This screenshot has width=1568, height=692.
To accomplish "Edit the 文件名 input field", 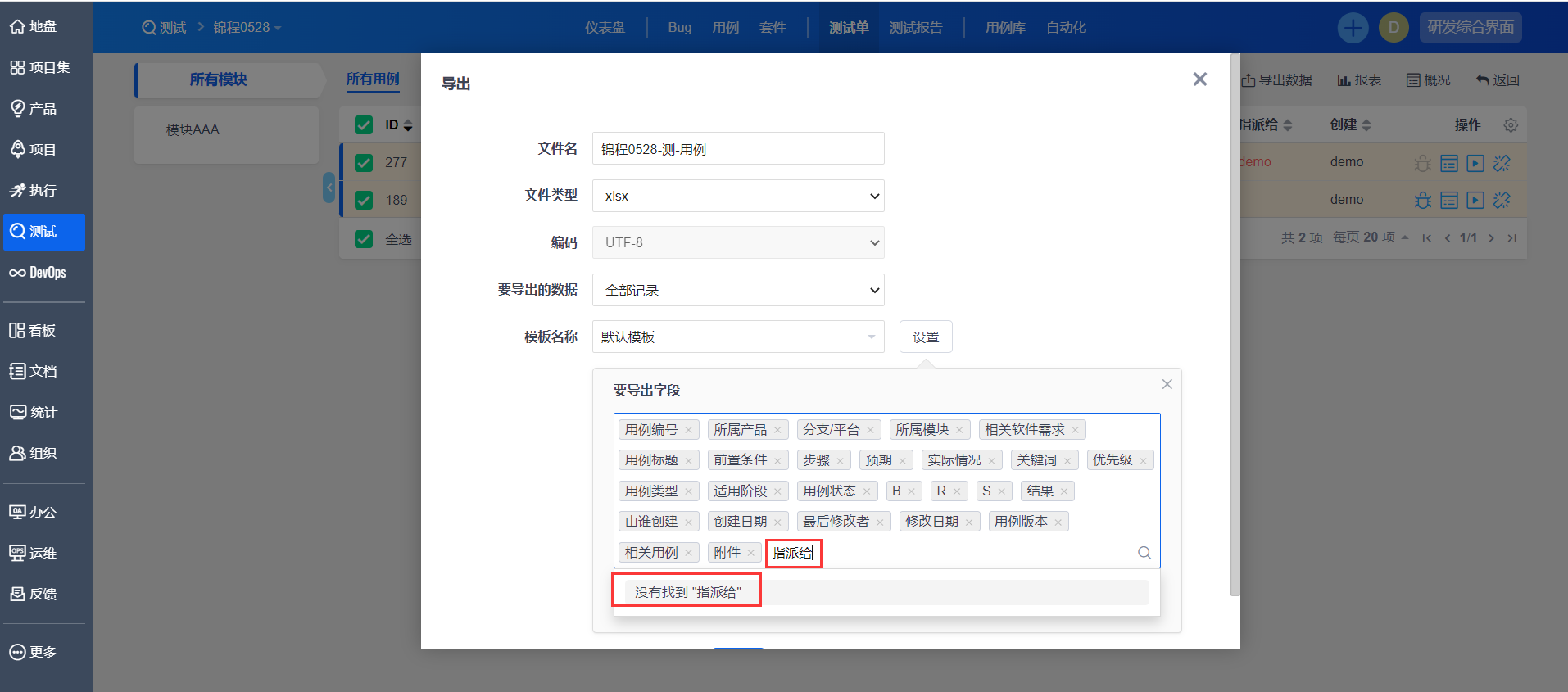I will click(x=738, y=149).
